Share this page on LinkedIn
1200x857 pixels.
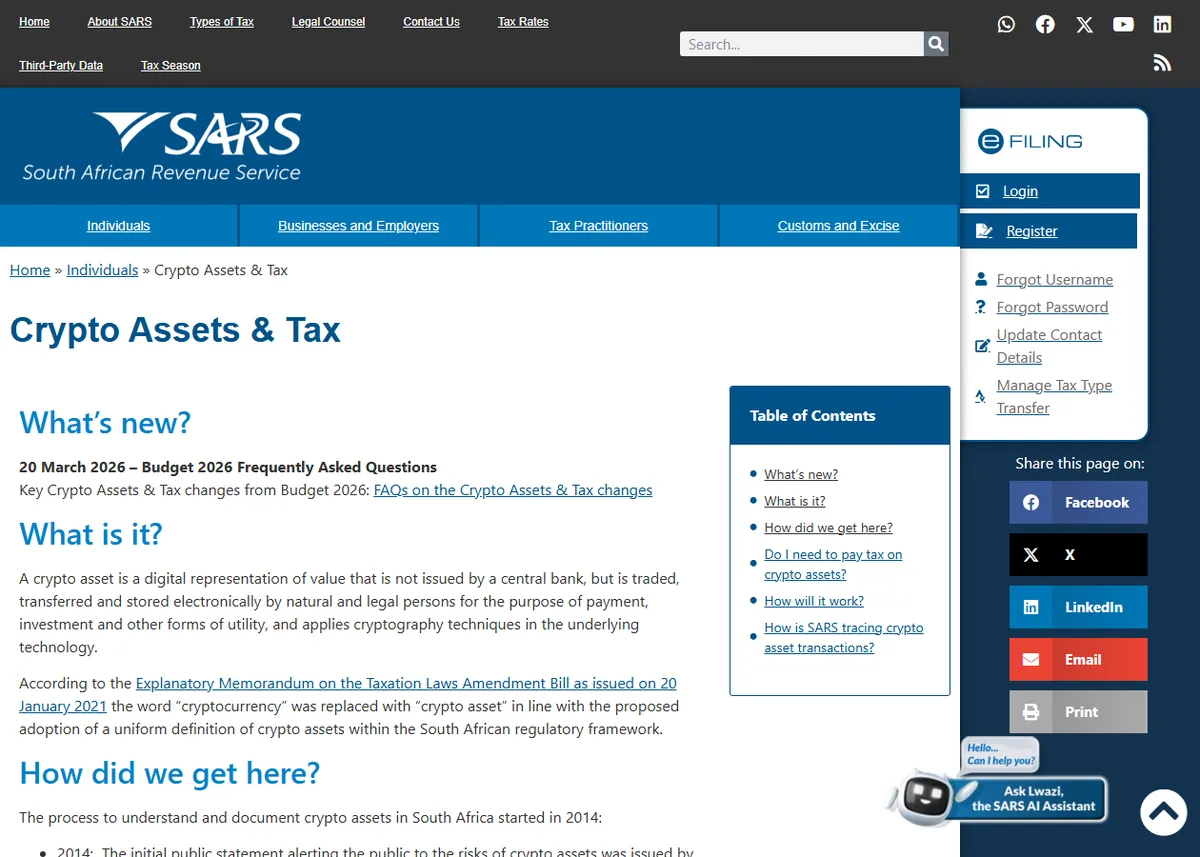coord(1078,607)
